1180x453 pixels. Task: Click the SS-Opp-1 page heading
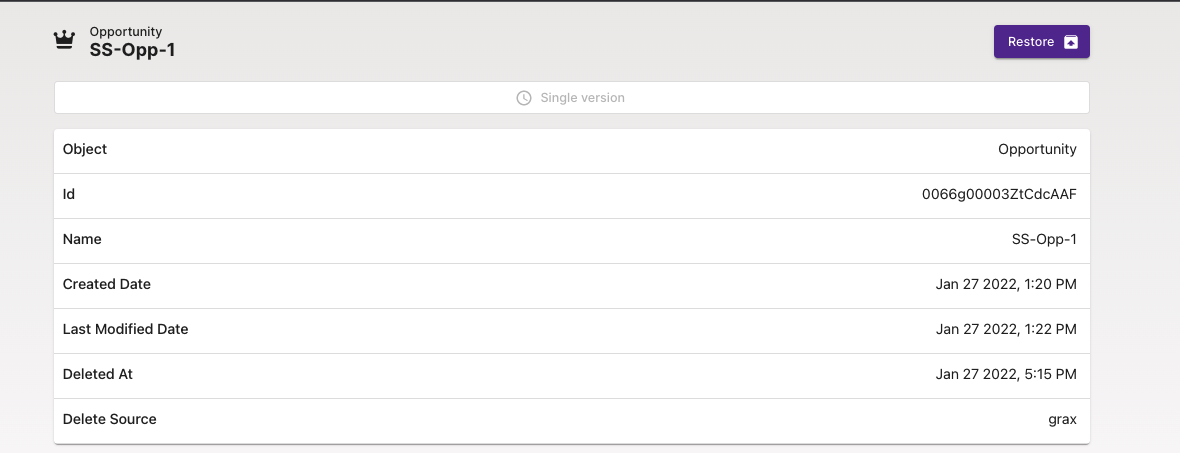pos(132,50)
